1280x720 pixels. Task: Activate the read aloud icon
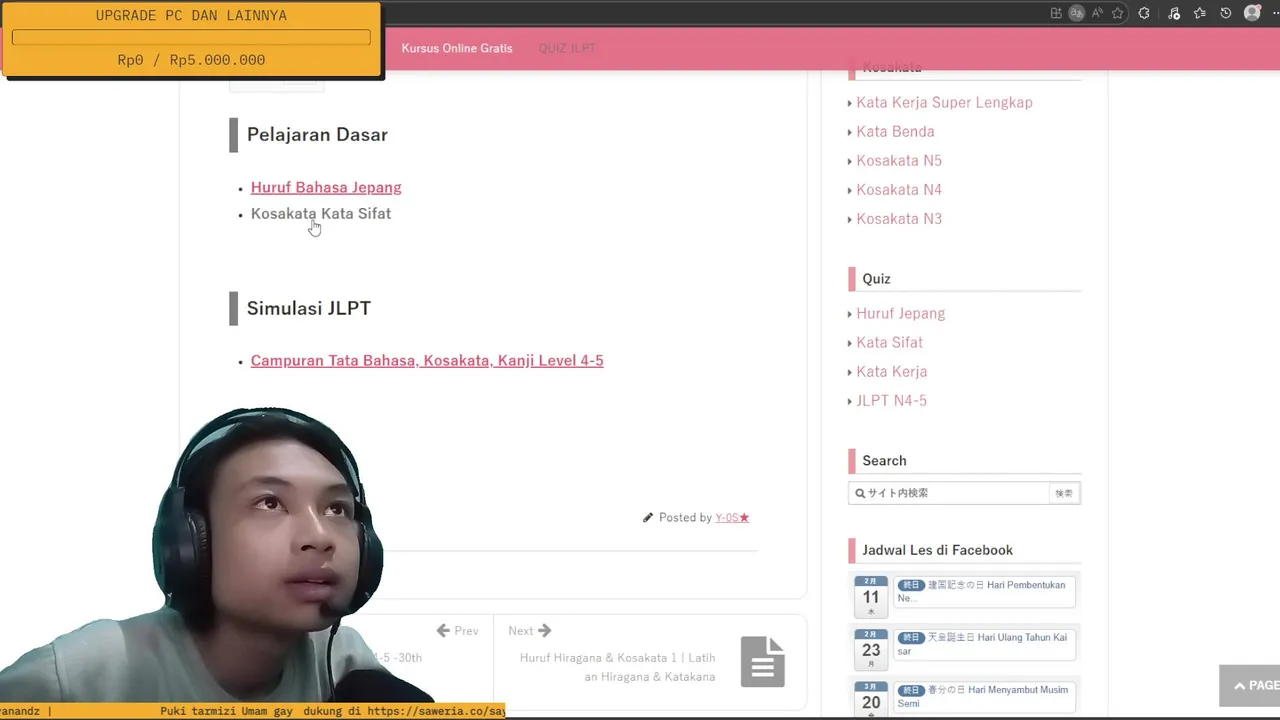(x=1097, y=13)
